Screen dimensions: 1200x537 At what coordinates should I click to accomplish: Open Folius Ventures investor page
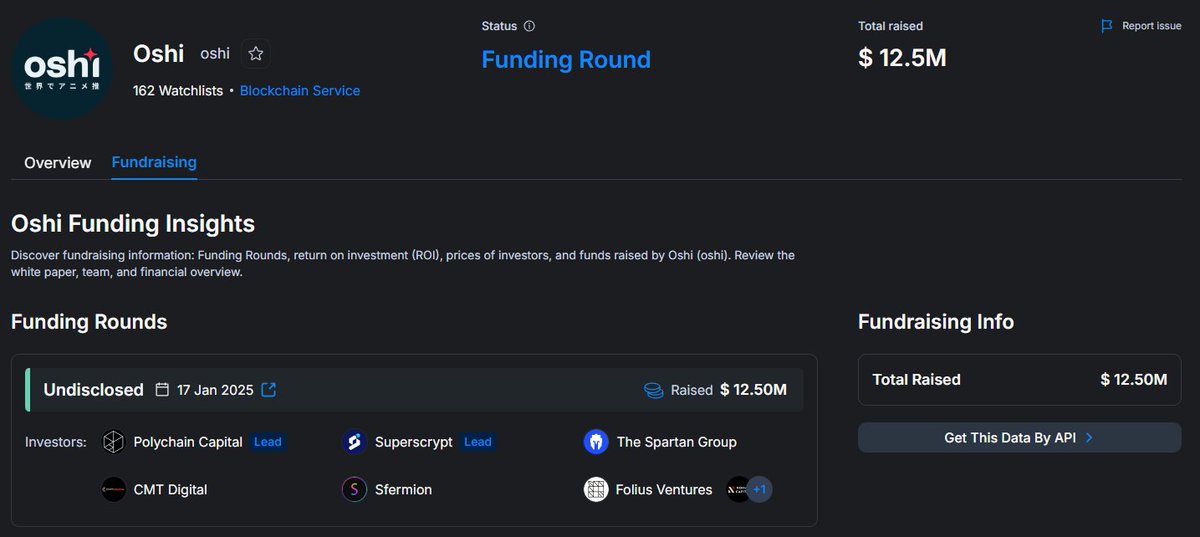(x=665, y=490)
